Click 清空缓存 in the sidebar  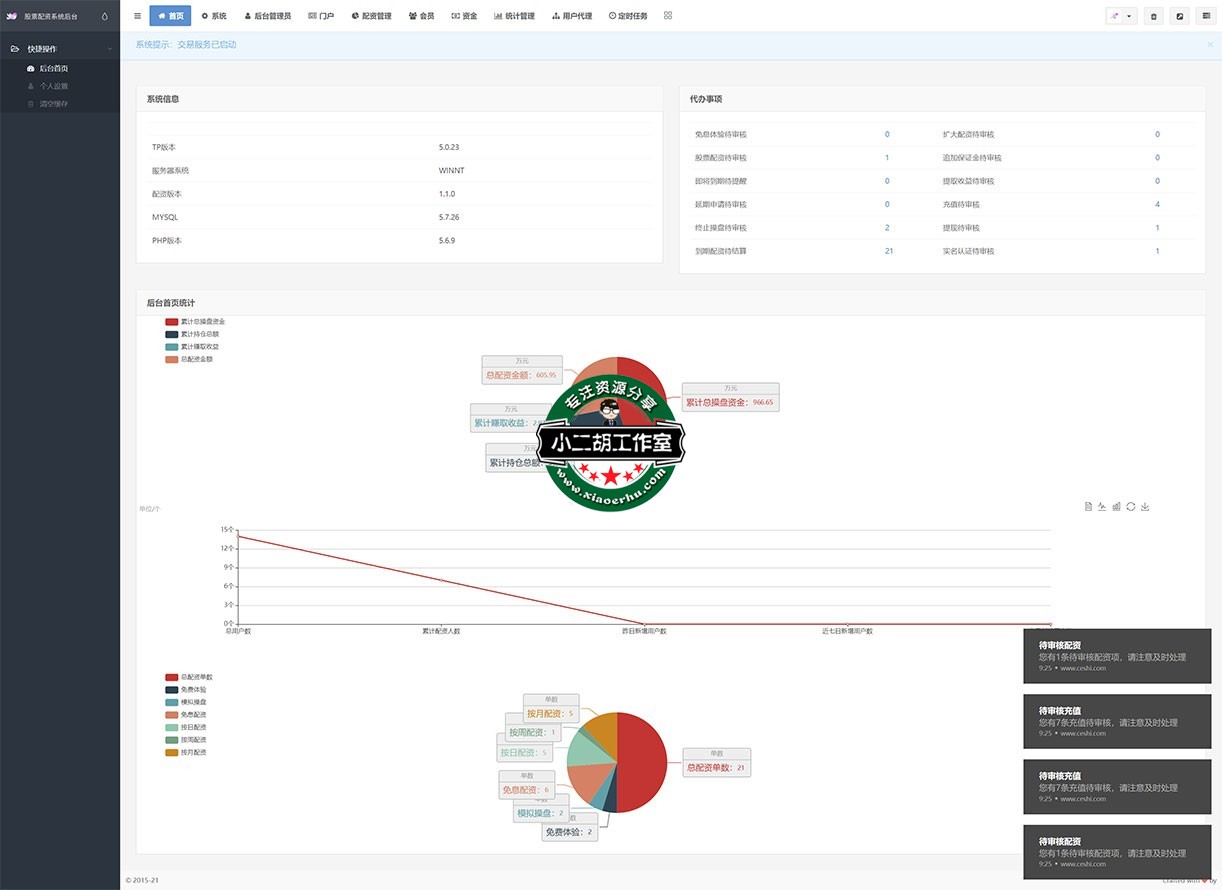click(x=53, y=104)
